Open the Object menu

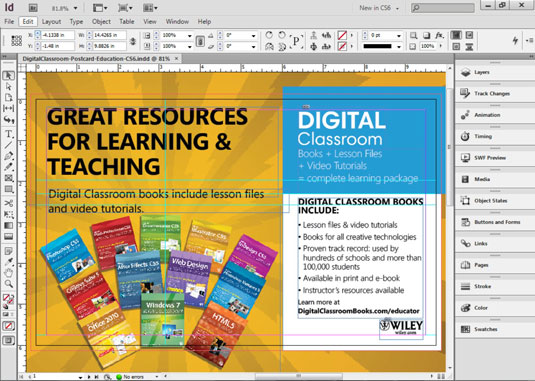101,21
